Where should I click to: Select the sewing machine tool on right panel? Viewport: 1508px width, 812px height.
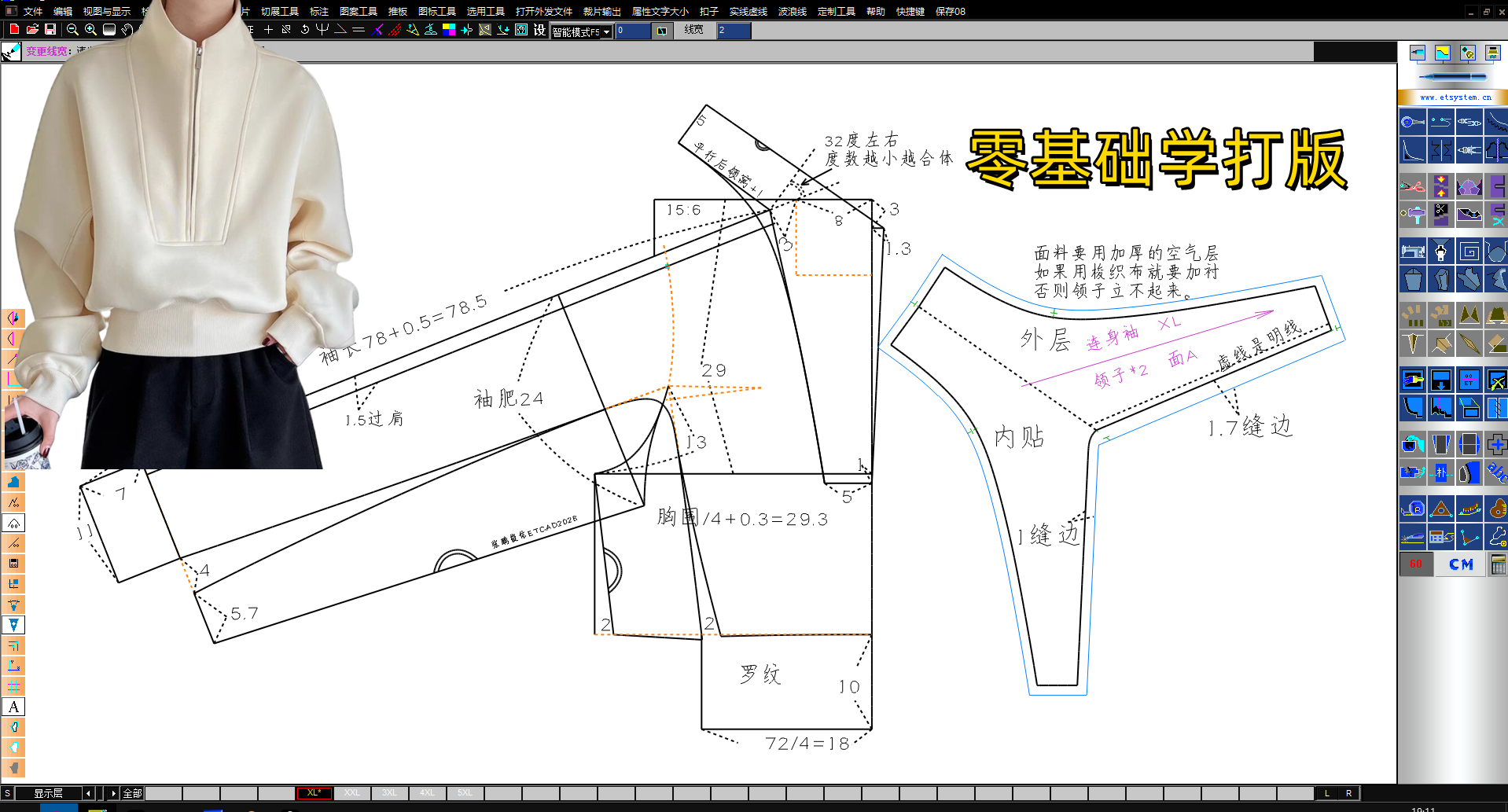(1413, 252)
